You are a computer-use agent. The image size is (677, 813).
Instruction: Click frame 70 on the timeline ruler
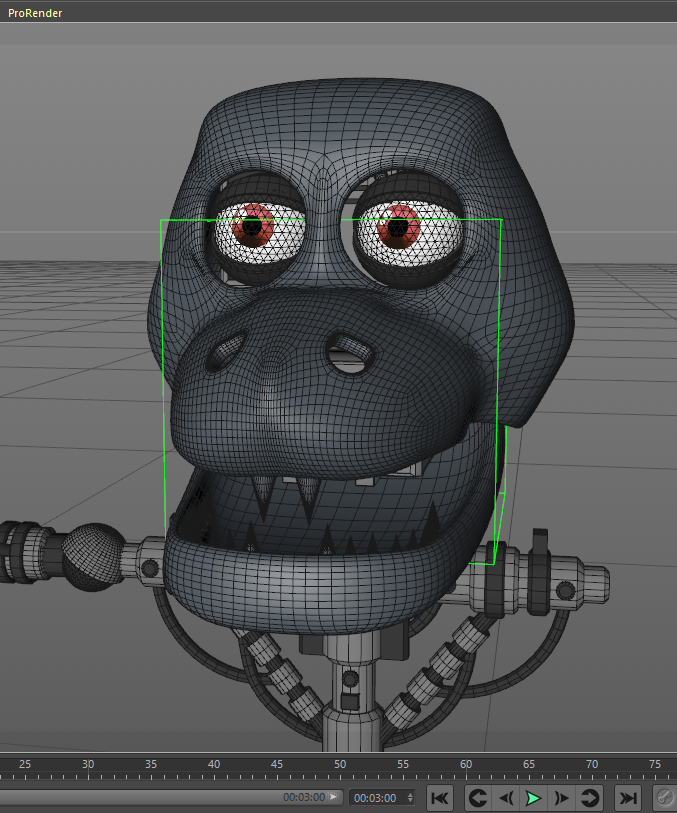click(592, 765)
